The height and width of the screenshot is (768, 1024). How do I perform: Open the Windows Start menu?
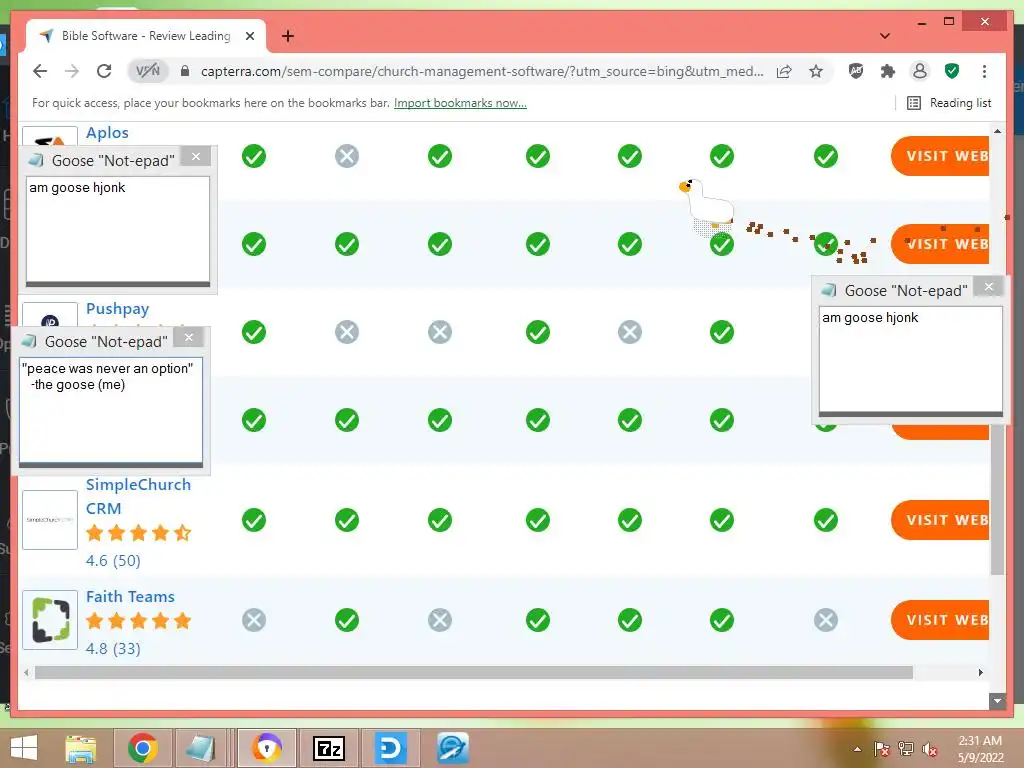(24, 748)
